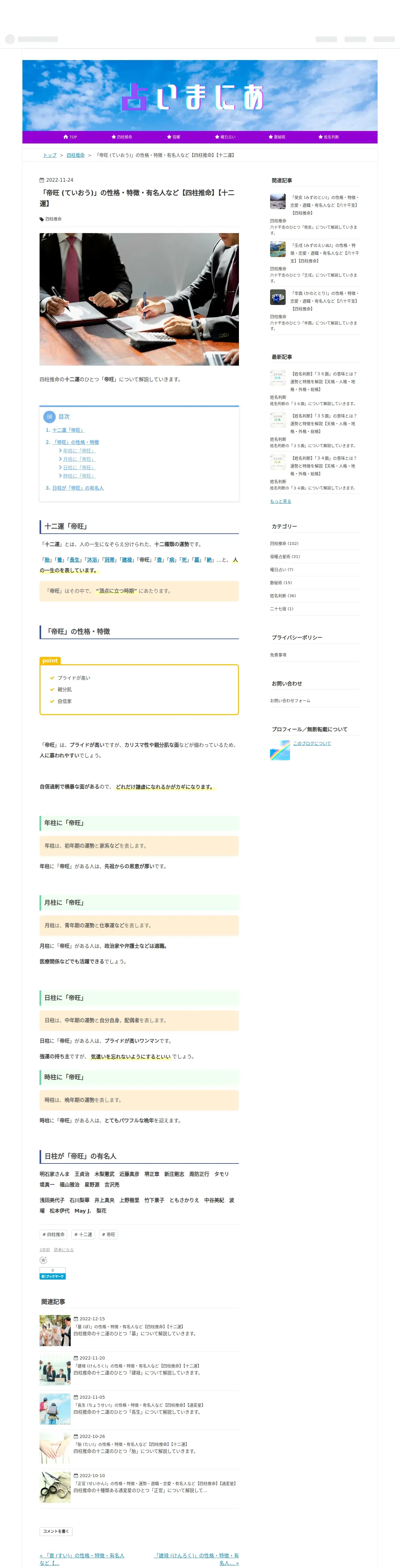Open related article 「建禄 (けんろく)」dated 2022-11-20
Viewport: 400px width, 1568px height.
click(136, 1366)
